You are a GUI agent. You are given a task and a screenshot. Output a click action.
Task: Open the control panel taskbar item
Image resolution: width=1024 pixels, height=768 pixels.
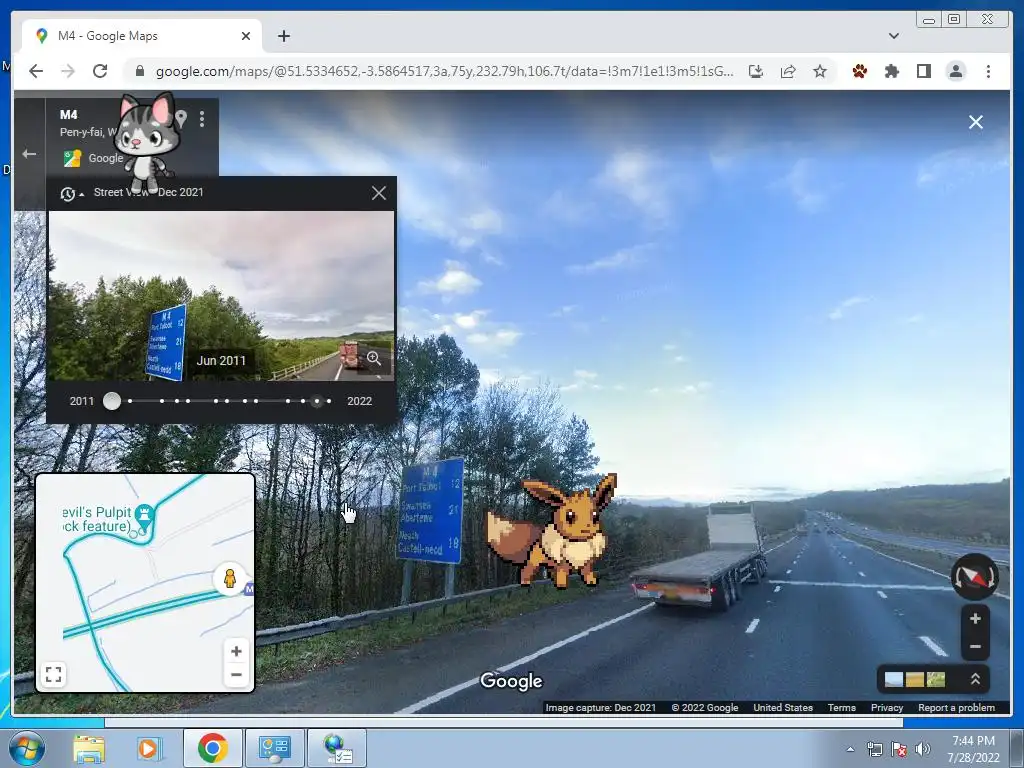[274, 748]
